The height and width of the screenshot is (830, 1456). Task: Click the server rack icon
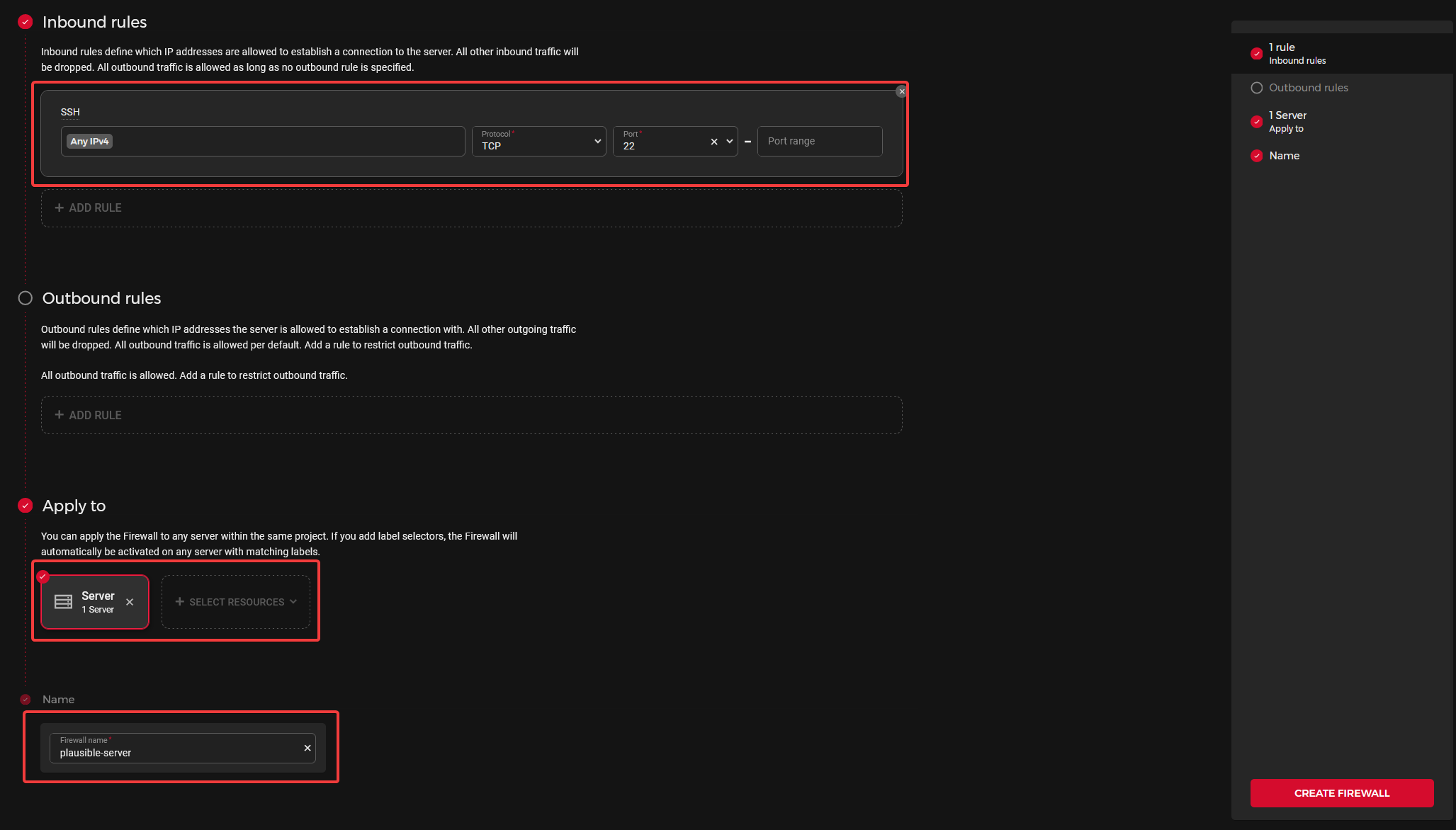pyautogui.click(x=63, y=602)
